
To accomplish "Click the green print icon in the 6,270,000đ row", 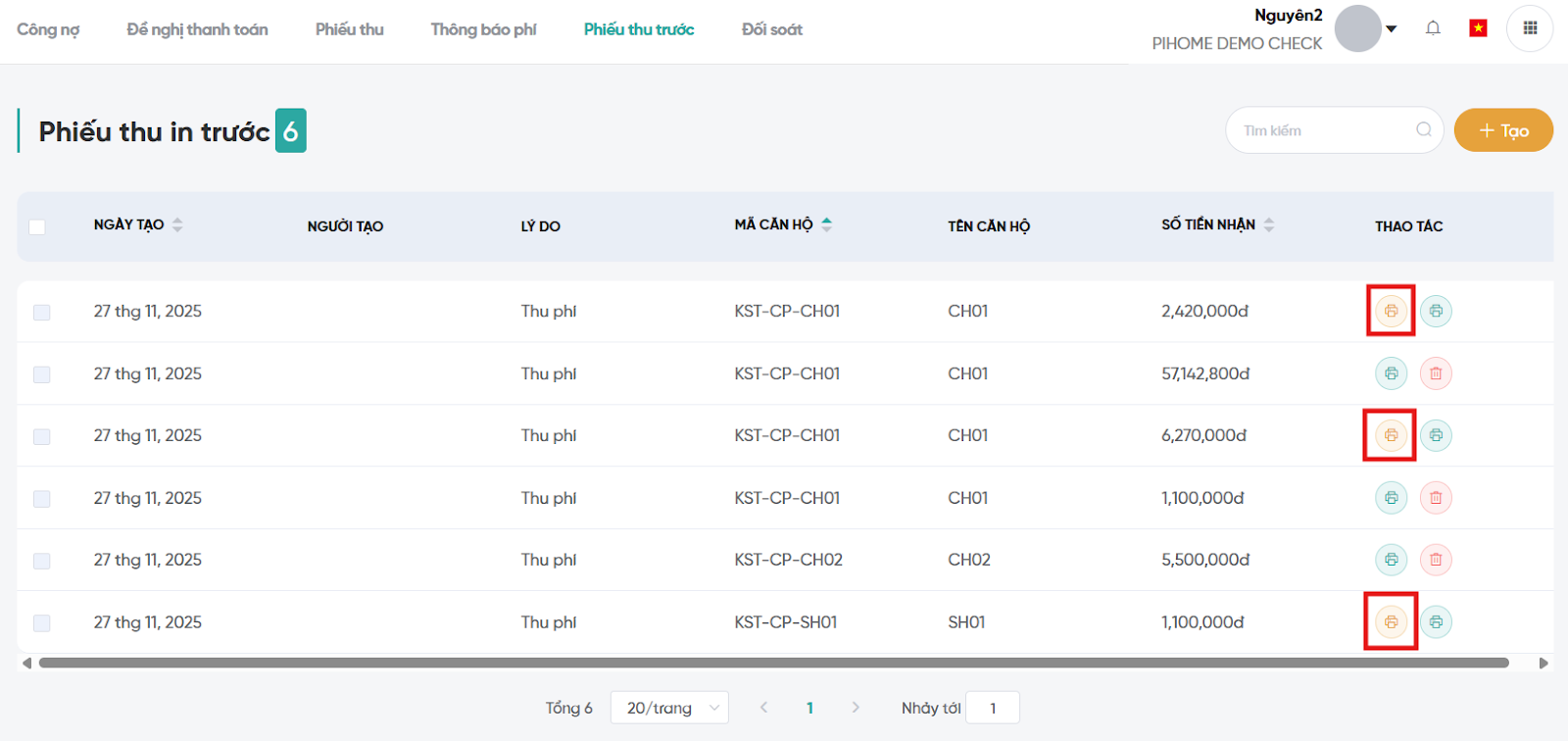I will 1436,435.
